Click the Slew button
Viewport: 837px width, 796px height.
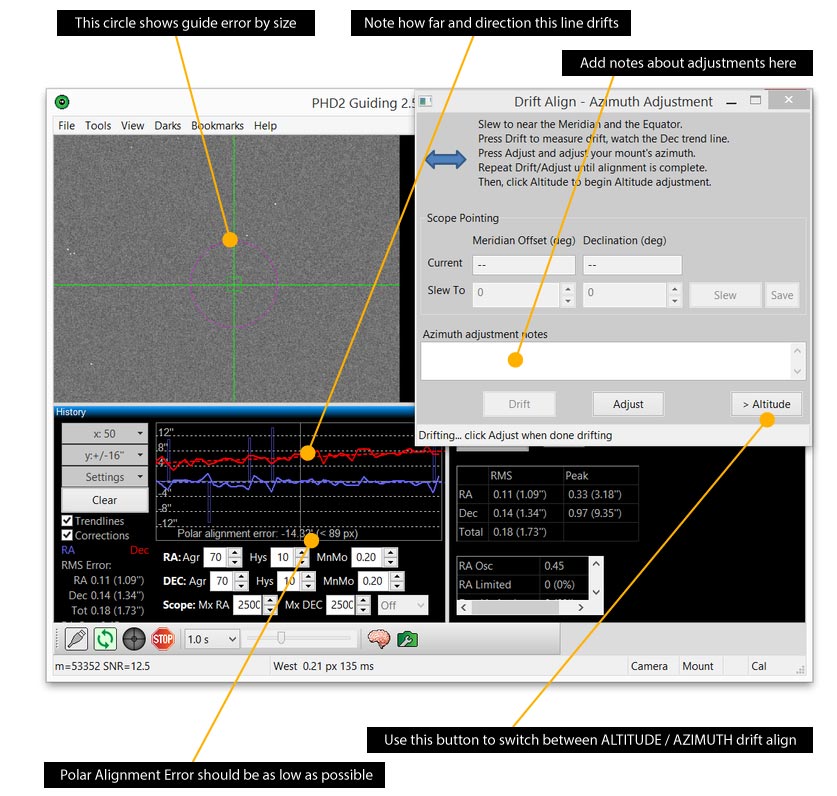[x=725, y=295]
